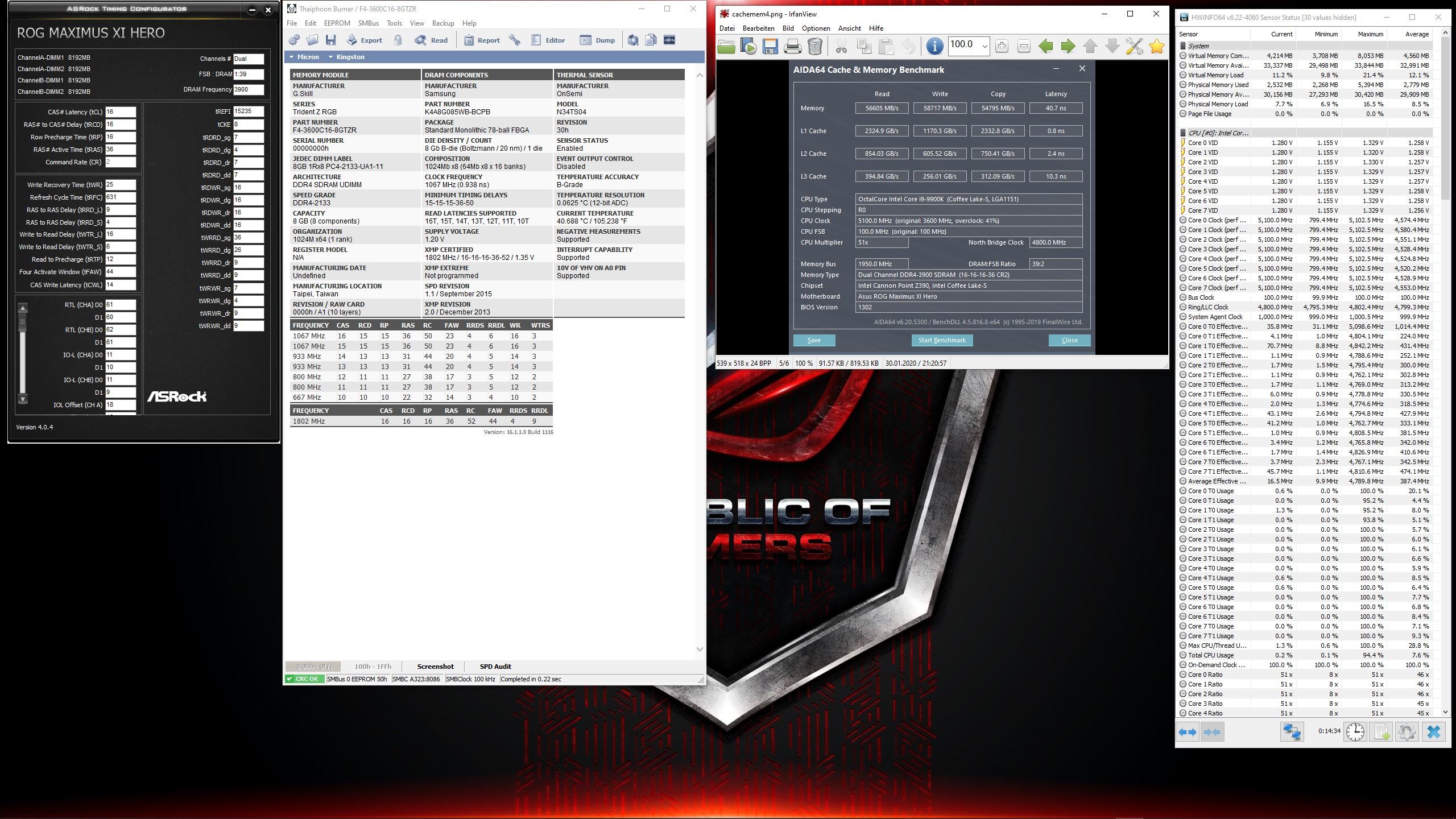Click HWiNFO sensor list scrollbar down arrow
The image size is (1456, 819).
pos(1446,712)
